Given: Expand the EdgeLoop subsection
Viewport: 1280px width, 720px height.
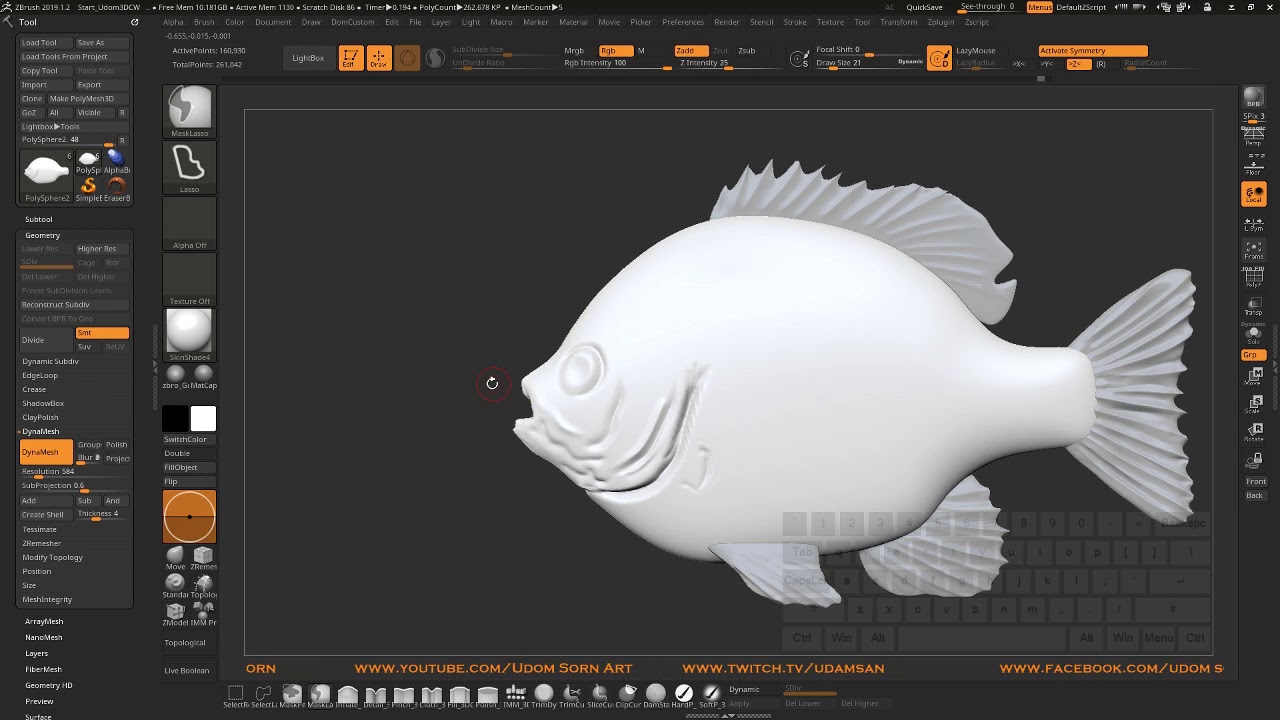Looking at the screenshot, I should click(40, 375).
